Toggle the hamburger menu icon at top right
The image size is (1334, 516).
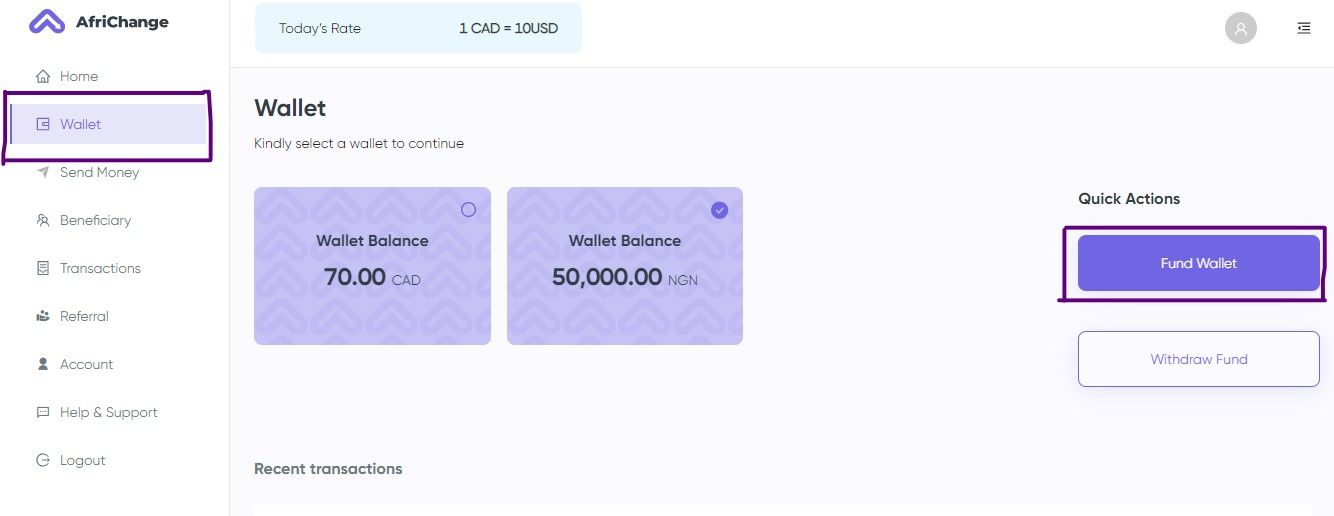point(1304,28)
